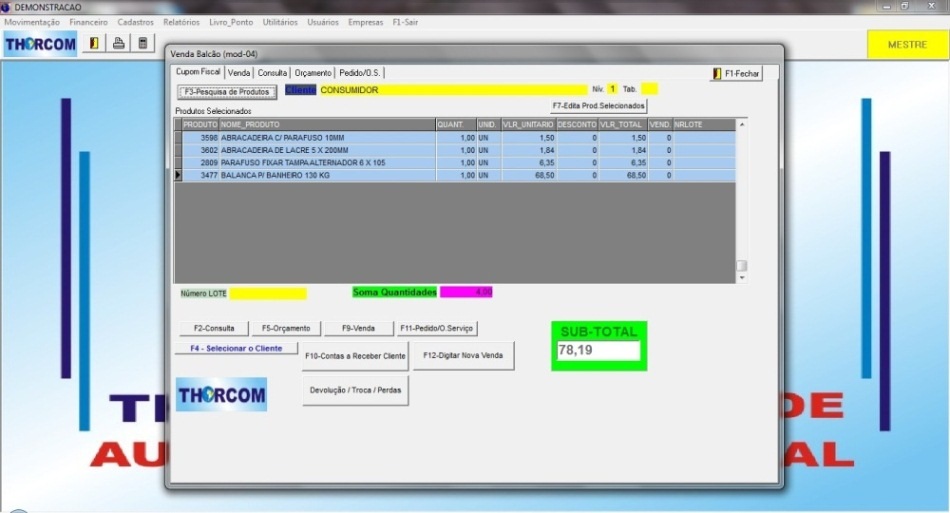Open the Relatórios menu
Image resolution: width=950 pixels, height=513 pixels.
click(x=181, y=22)
